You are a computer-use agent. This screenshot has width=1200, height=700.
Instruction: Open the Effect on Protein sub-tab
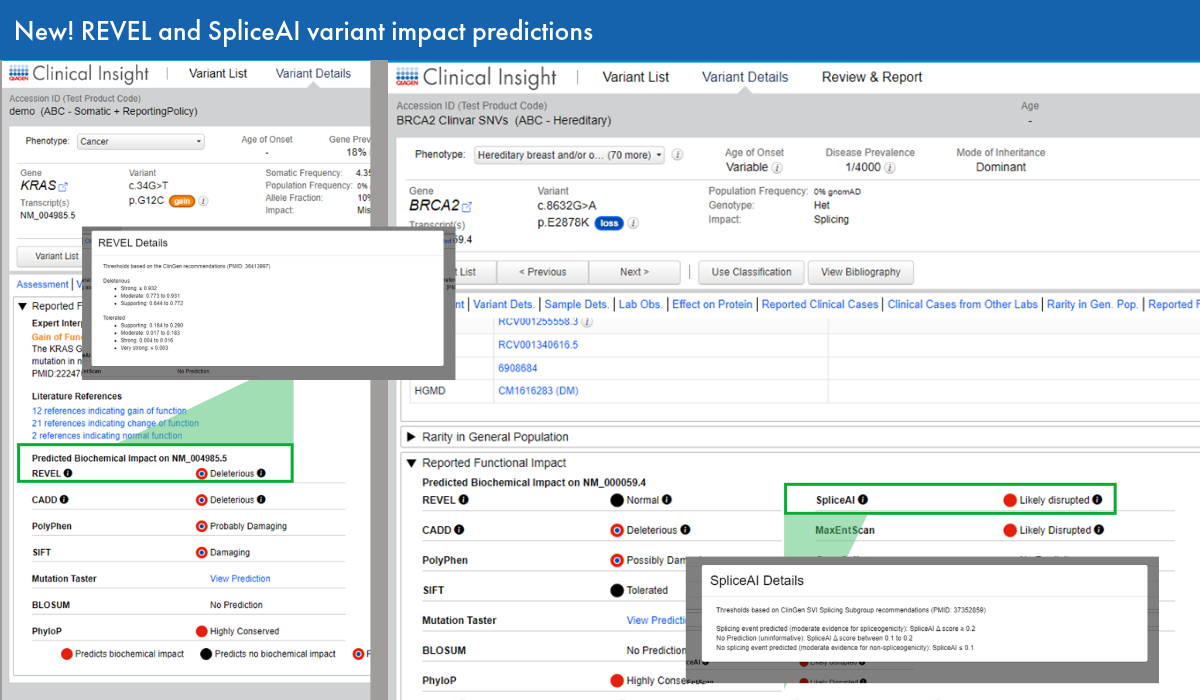tap(713, 304)
